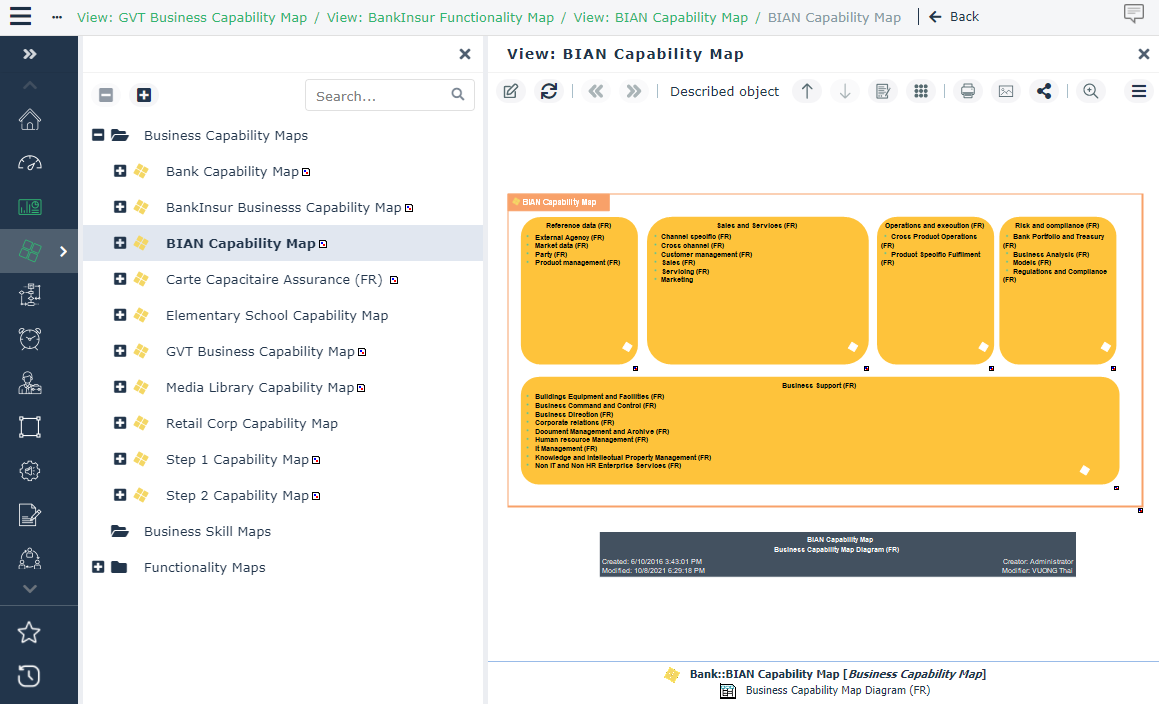Screen dimensions: 1159x704
Task: Open history clock icon in sidebar
Action: tap(29, 676)
